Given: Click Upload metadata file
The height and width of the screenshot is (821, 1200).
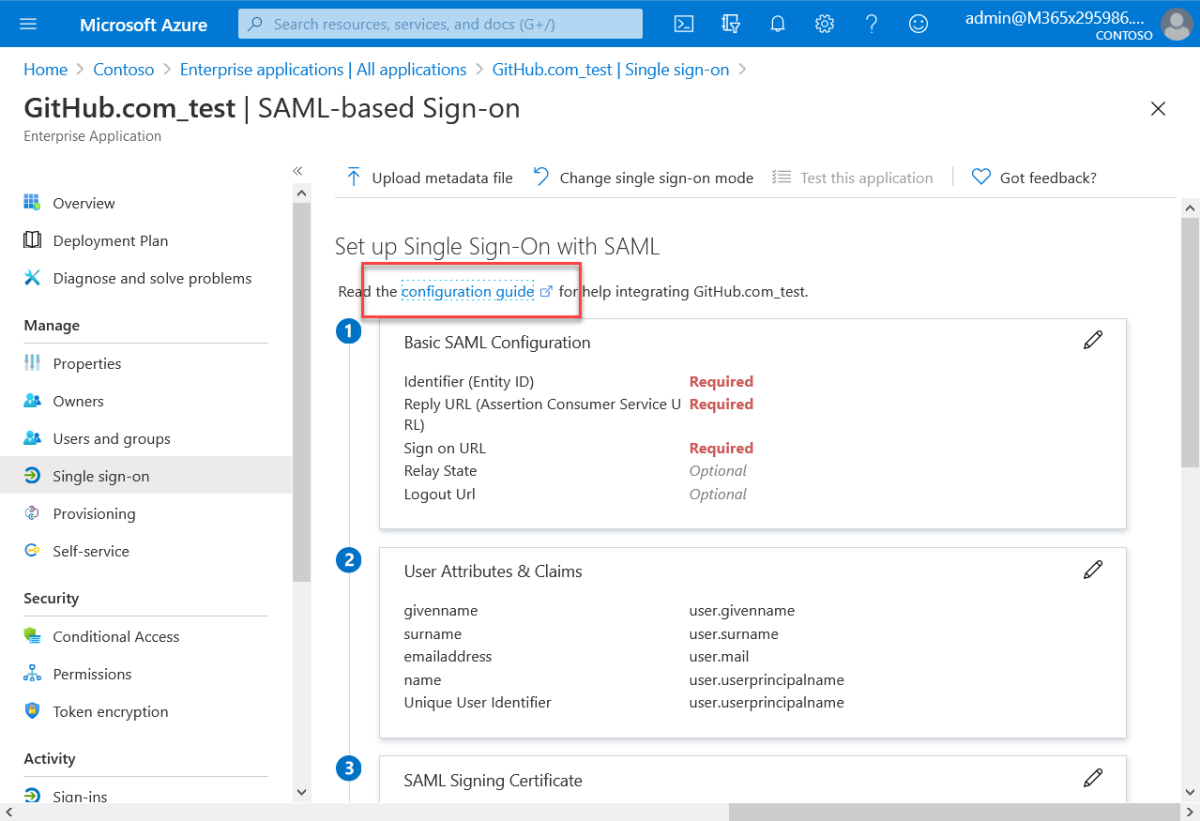Looking at the screenshot, I should coord(429,178).
